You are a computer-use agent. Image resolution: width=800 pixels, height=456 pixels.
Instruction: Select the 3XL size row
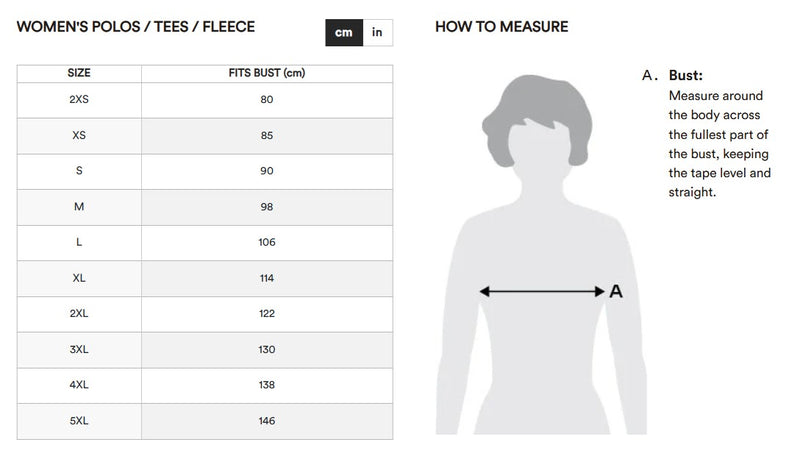(x=205, y=350)
